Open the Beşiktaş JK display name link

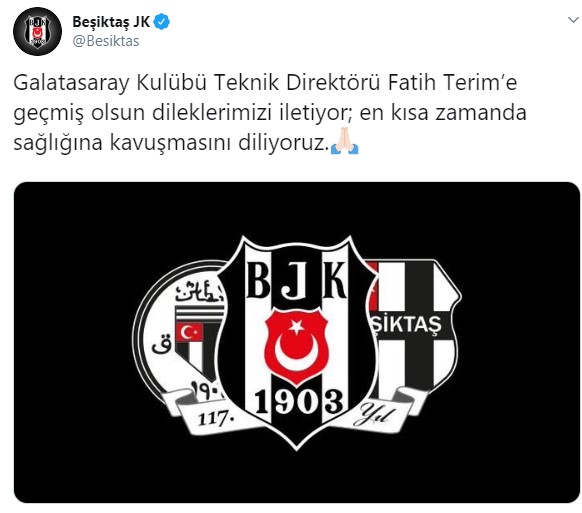(x=111, y=22)
